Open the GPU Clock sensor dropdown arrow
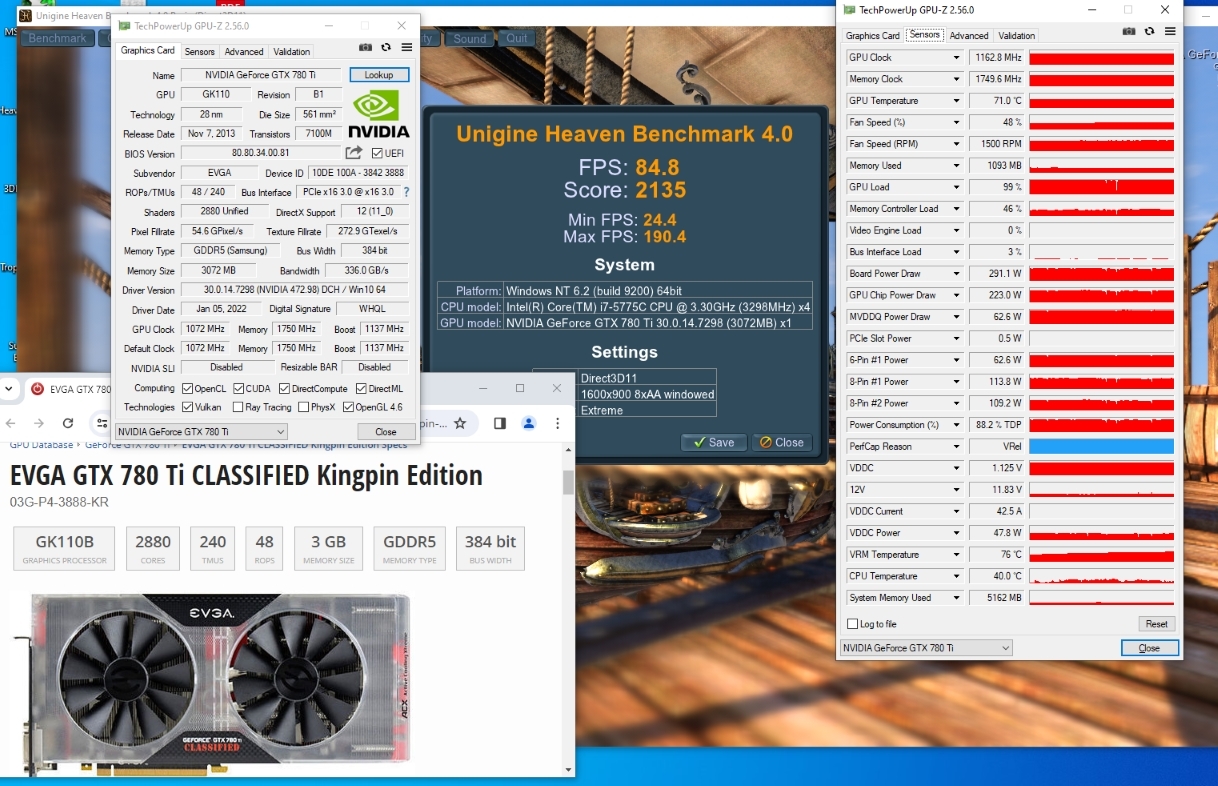 tap(956, 58)
